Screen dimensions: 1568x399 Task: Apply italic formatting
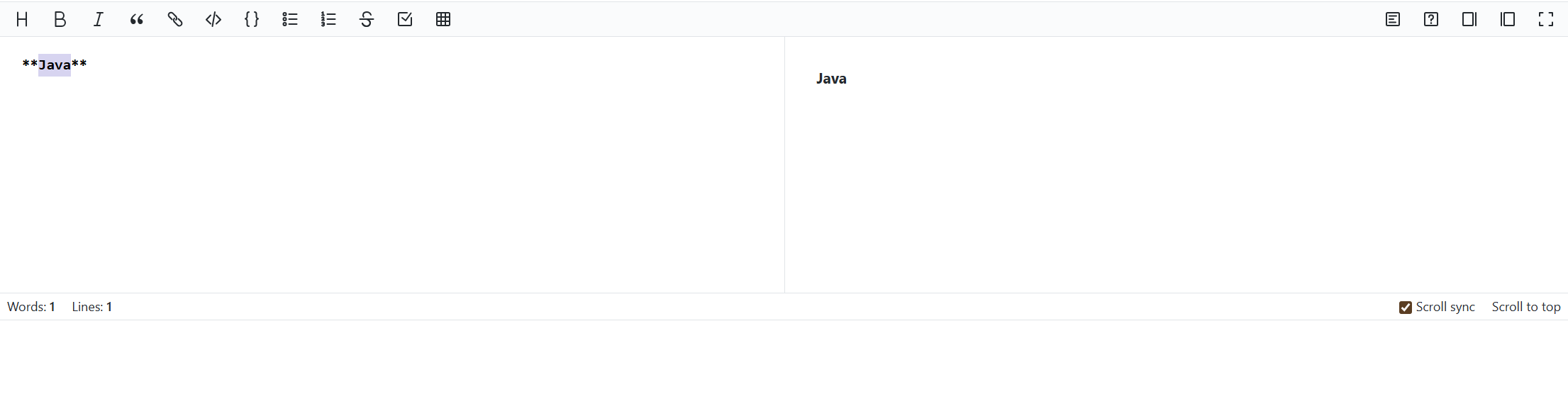(99, 20)
